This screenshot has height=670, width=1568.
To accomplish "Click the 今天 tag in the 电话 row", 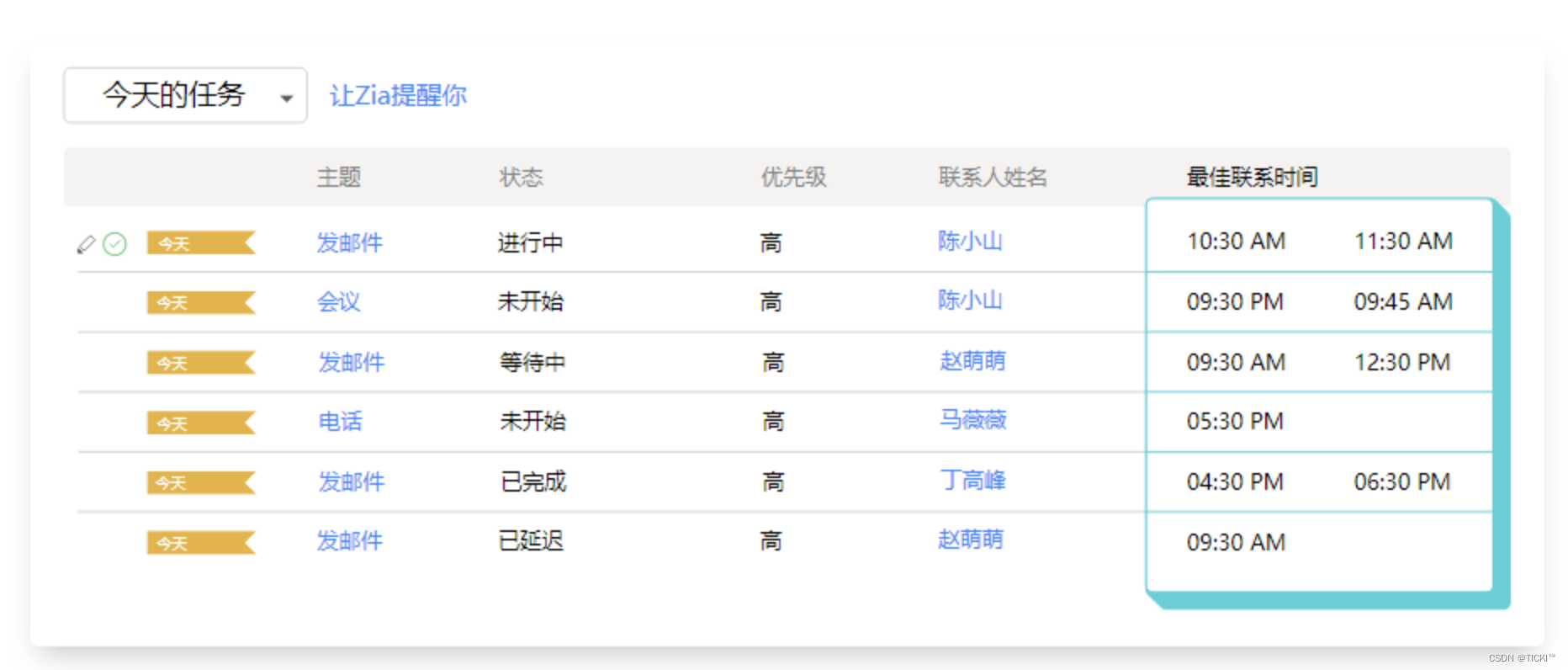I will pos(201,423).
